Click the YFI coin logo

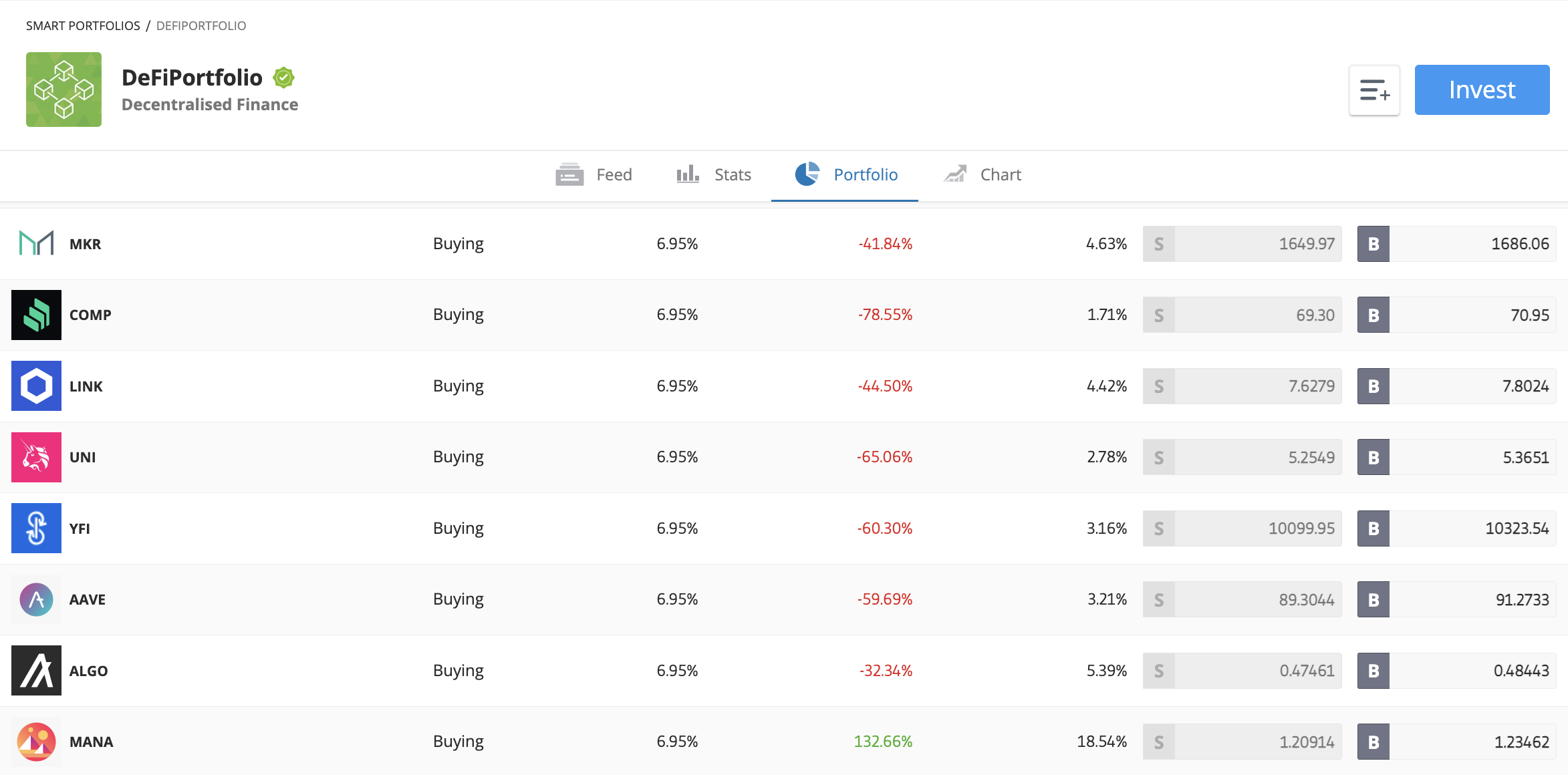[36, 528]
